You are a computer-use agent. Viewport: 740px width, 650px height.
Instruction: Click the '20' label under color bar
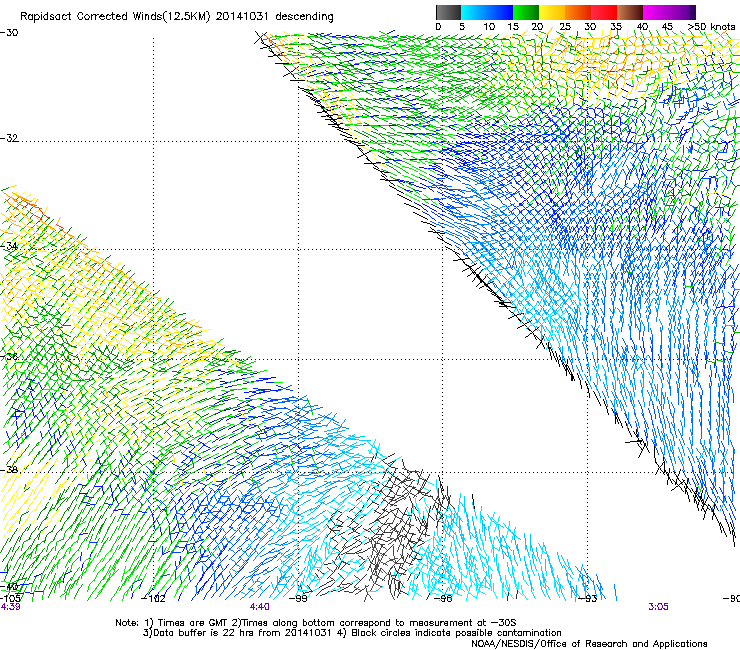coord(538,27)
